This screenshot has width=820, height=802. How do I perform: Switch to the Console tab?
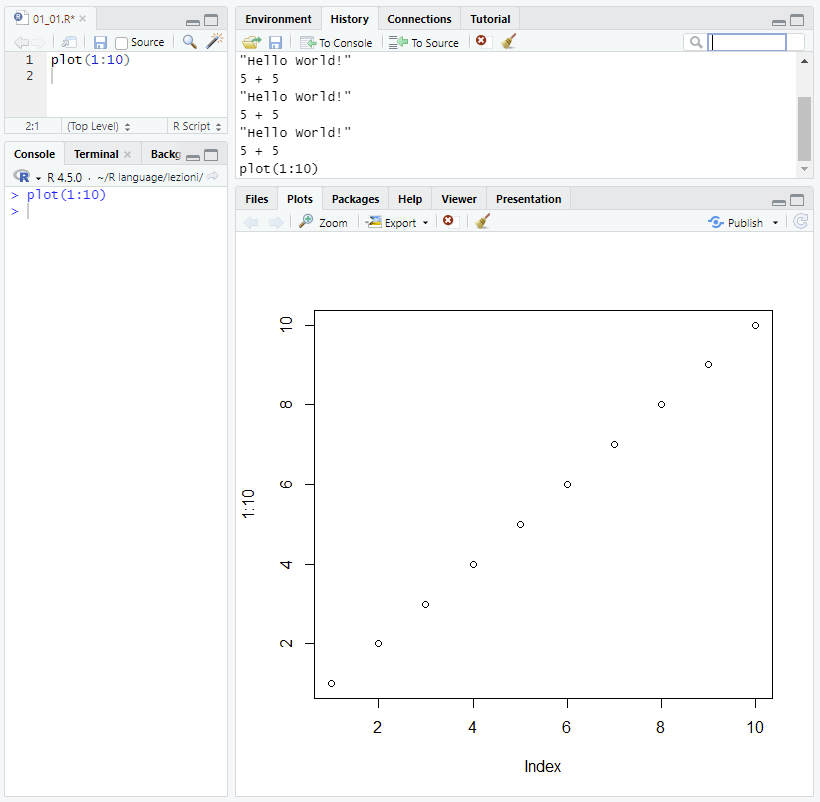click(x=35, y=154)
